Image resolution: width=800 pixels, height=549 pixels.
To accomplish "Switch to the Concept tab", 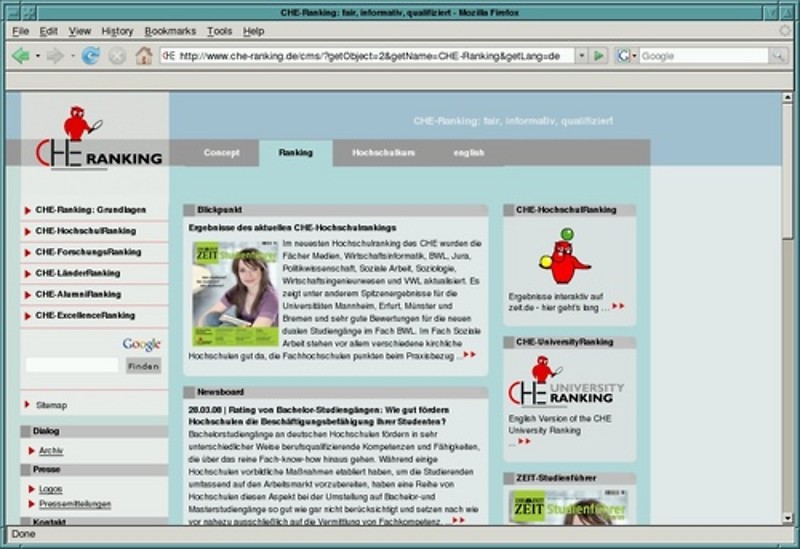I will [x=221, y=153].
